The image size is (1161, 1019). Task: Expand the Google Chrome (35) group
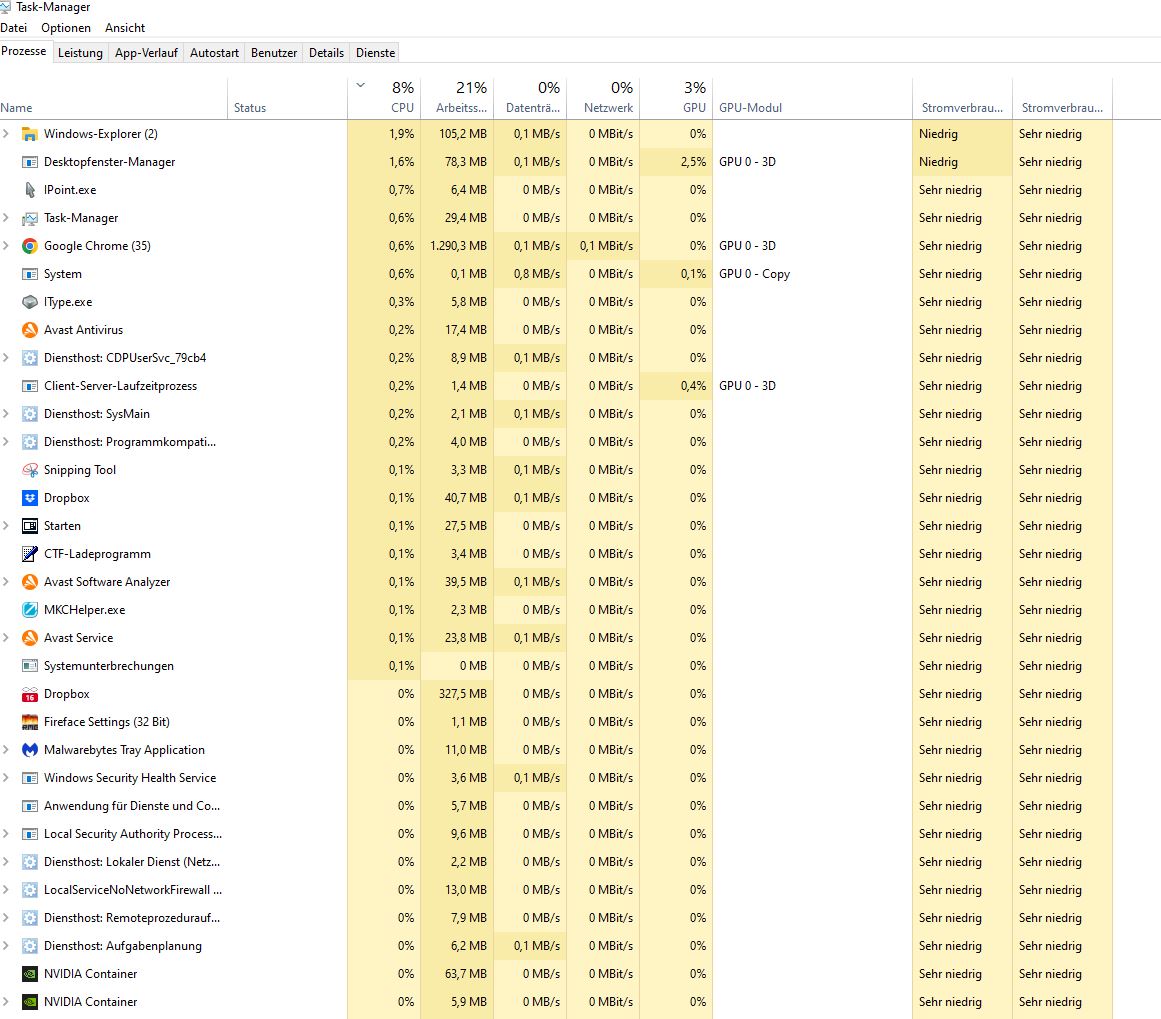point(6,246)
